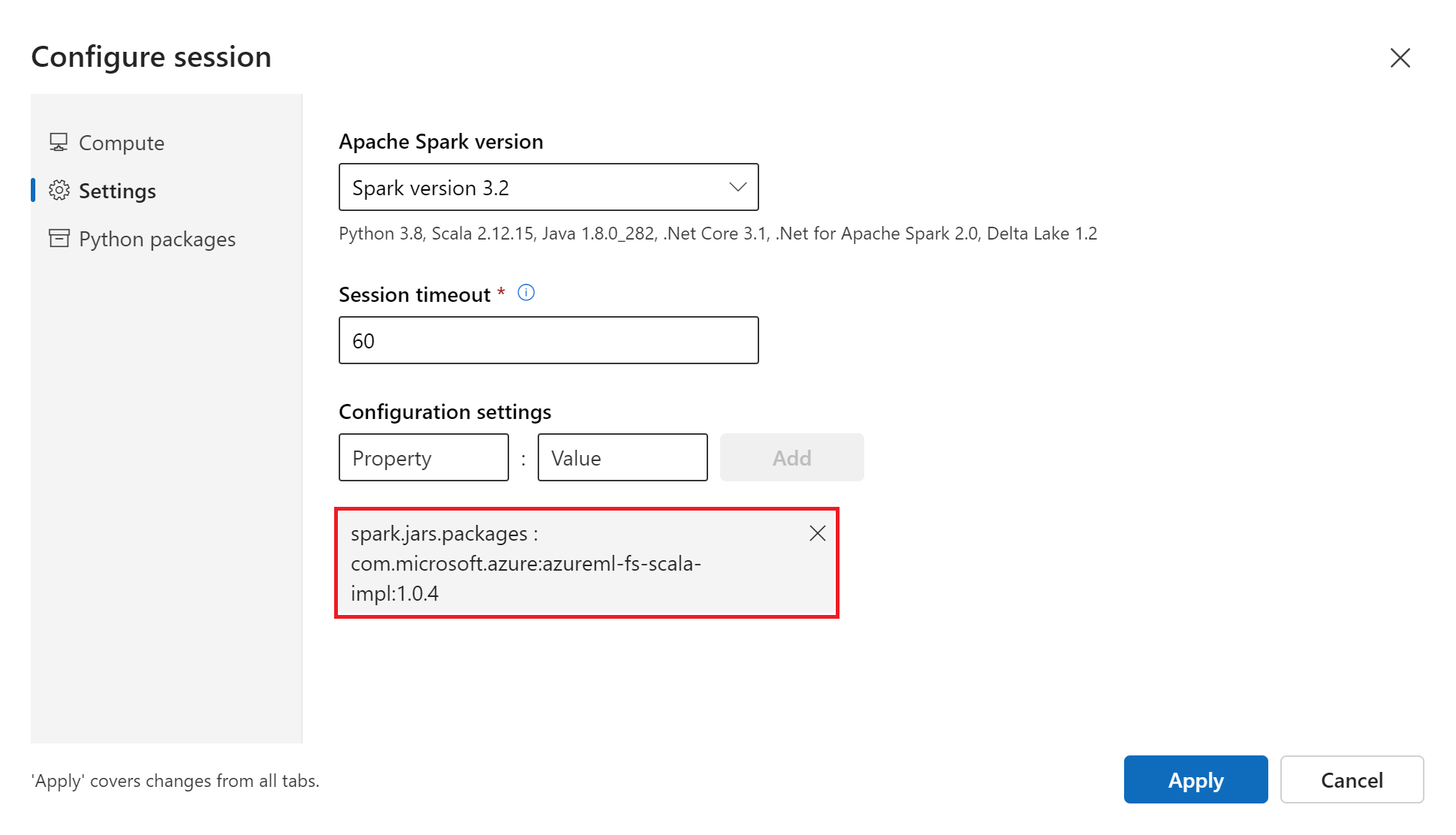Image resolution: width=1456 pixels, height=835 pixels.
Task: Select the Settings tab label
Action: [x=117, y=191]
